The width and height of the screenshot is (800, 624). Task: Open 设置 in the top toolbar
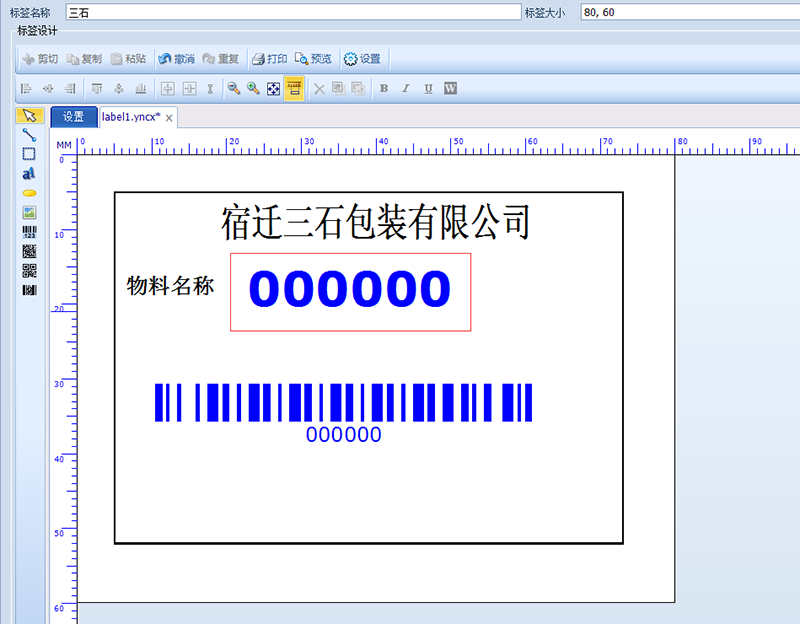362,59
